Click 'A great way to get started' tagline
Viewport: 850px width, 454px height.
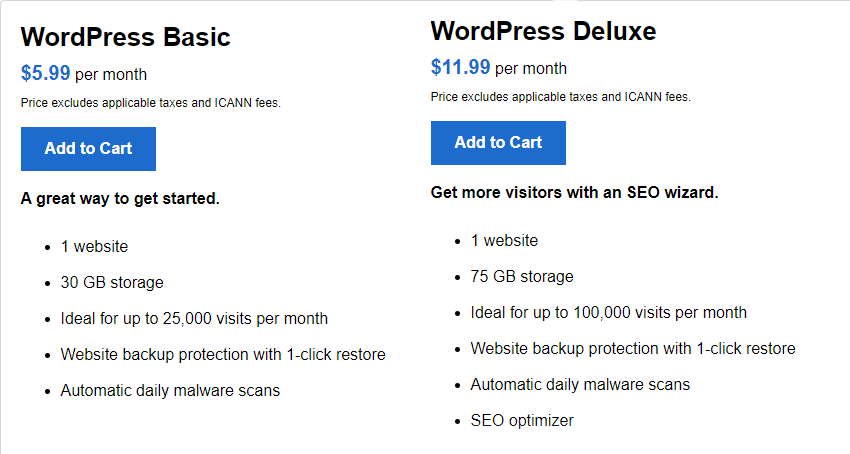pyautogui.click(x=120, y=199)
